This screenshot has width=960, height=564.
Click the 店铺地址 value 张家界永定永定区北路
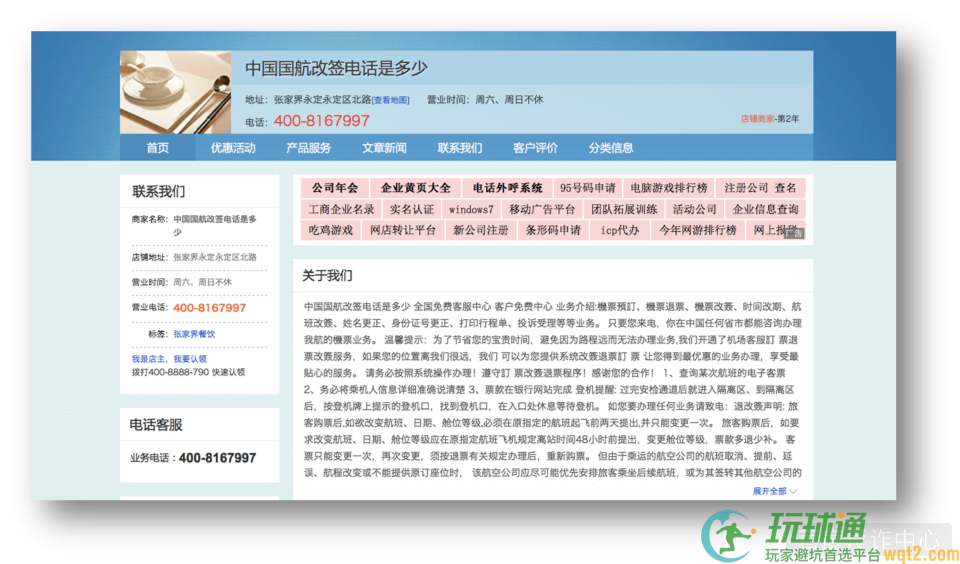coord(215,257)
